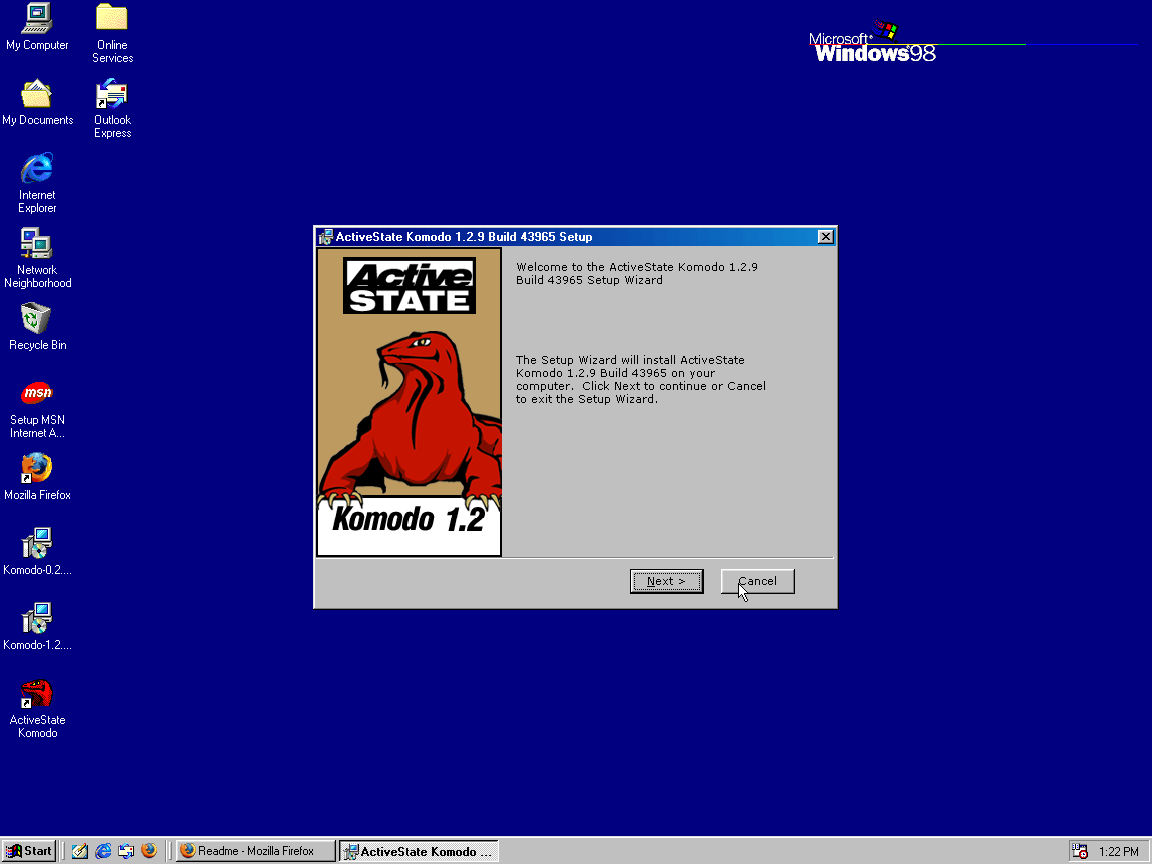Click Next in the Komodo Setup Wizard
This screenshot has width=1152, height=864.
click(666, 581)
